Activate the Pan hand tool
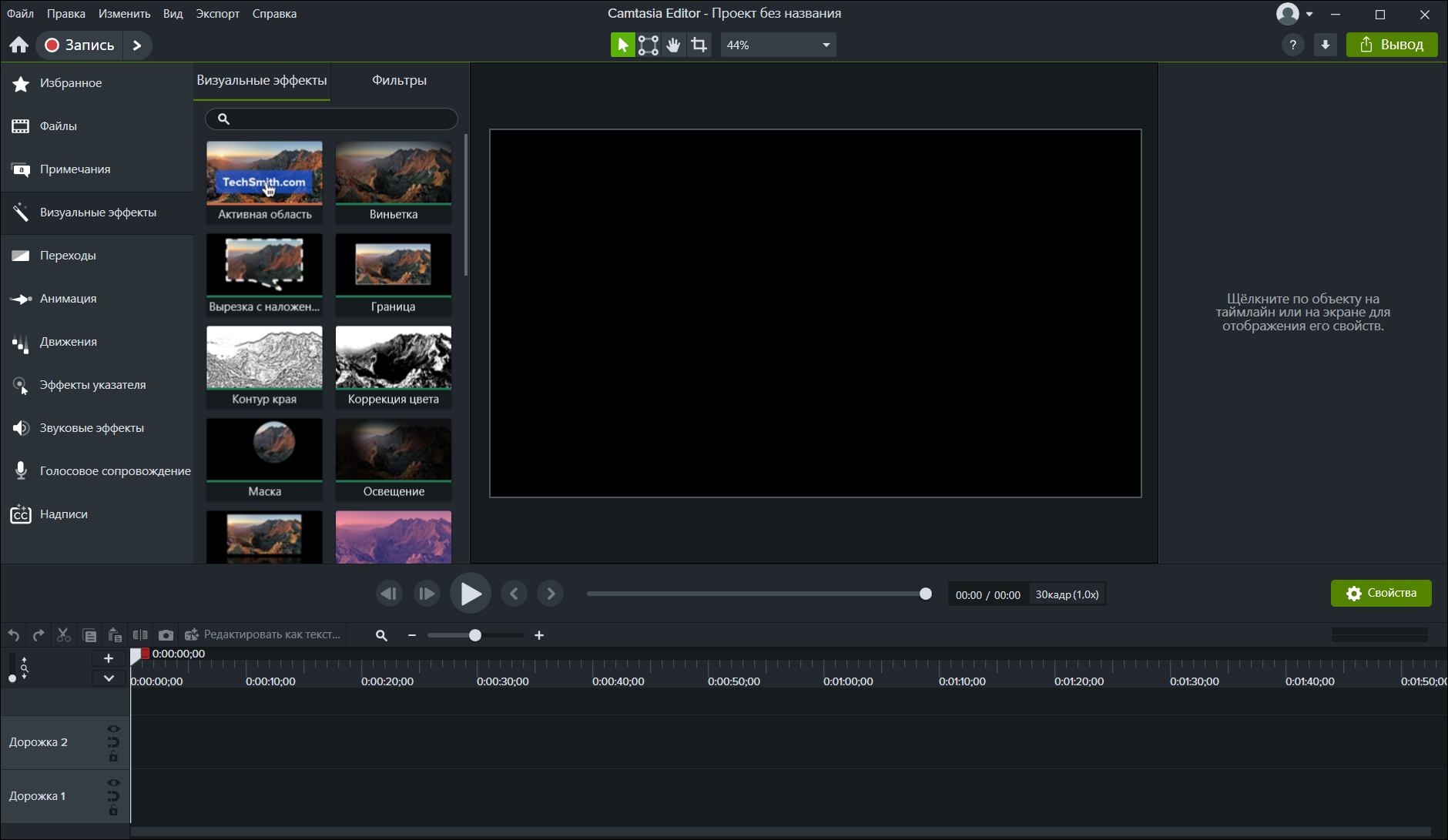 (673, 45)
